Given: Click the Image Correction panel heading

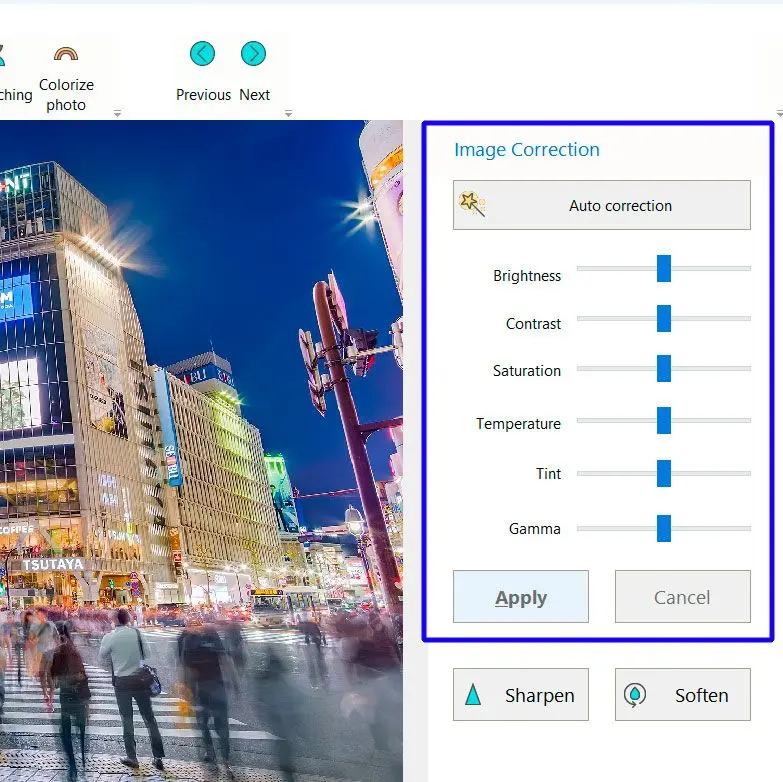Looking at the screenshot, I should (527, 150).
